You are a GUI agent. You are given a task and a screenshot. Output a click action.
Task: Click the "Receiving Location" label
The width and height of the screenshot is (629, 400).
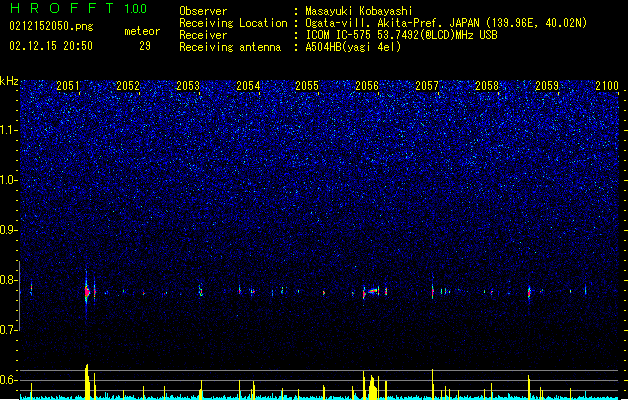pyautogui.click(x=233, y=23)
